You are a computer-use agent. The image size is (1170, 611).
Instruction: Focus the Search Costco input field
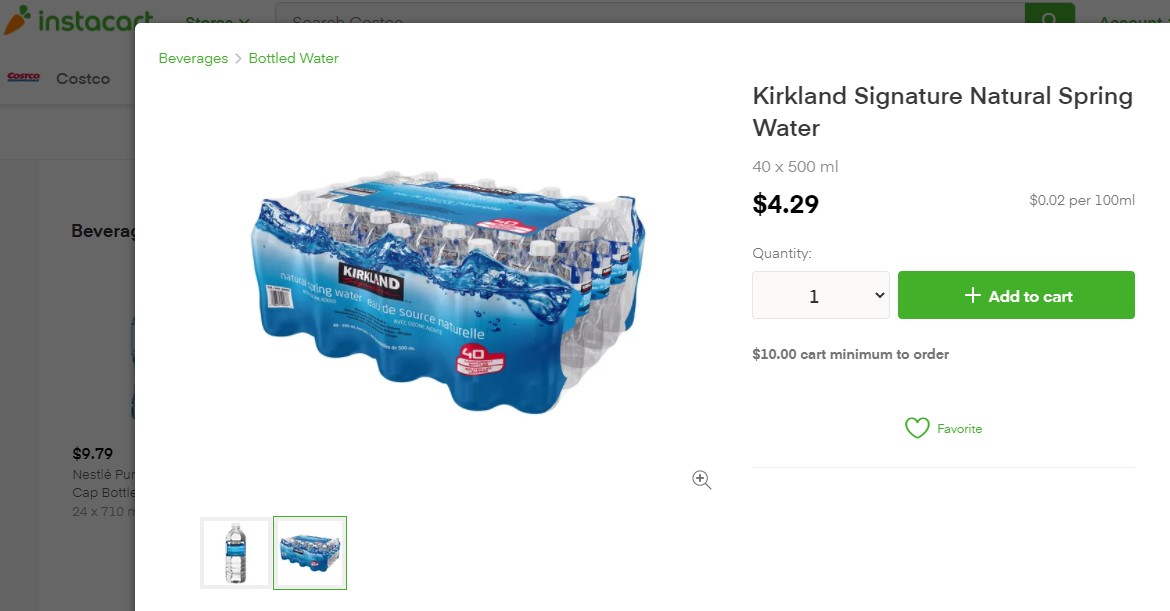(x=650, y=14)
